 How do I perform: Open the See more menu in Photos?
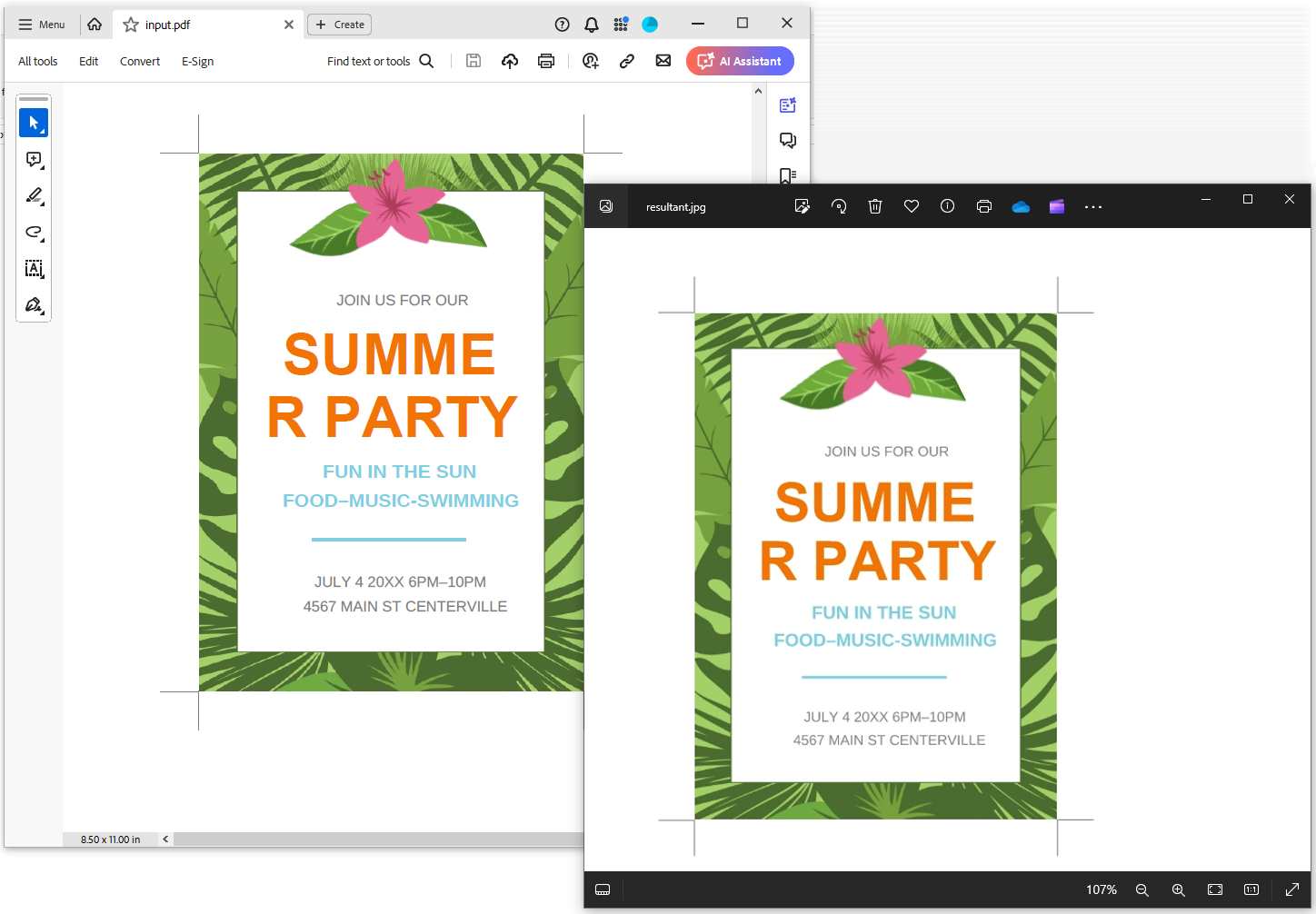point(1093,206)
